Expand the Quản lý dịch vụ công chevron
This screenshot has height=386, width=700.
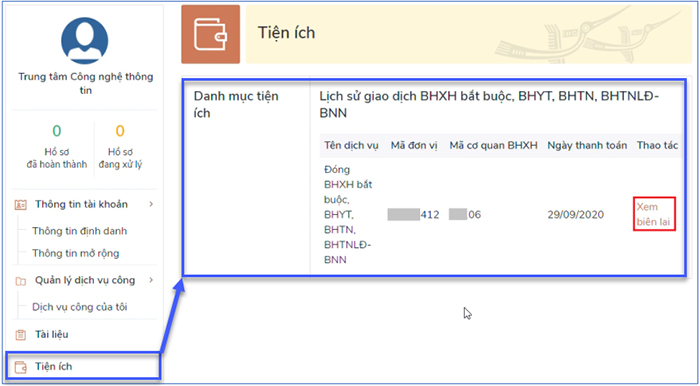pos(151,280)
